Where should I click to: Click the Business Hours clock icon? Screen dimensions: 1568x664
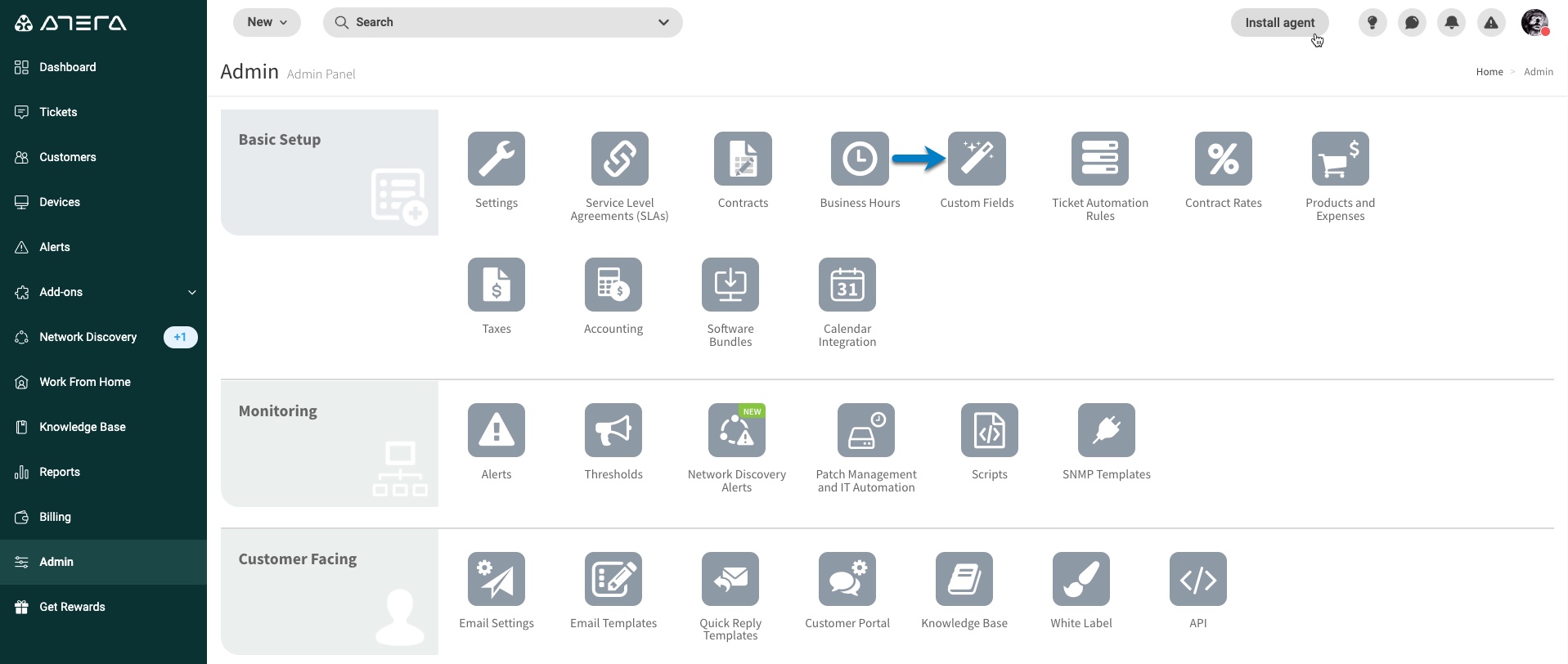[x=860, y=159]
